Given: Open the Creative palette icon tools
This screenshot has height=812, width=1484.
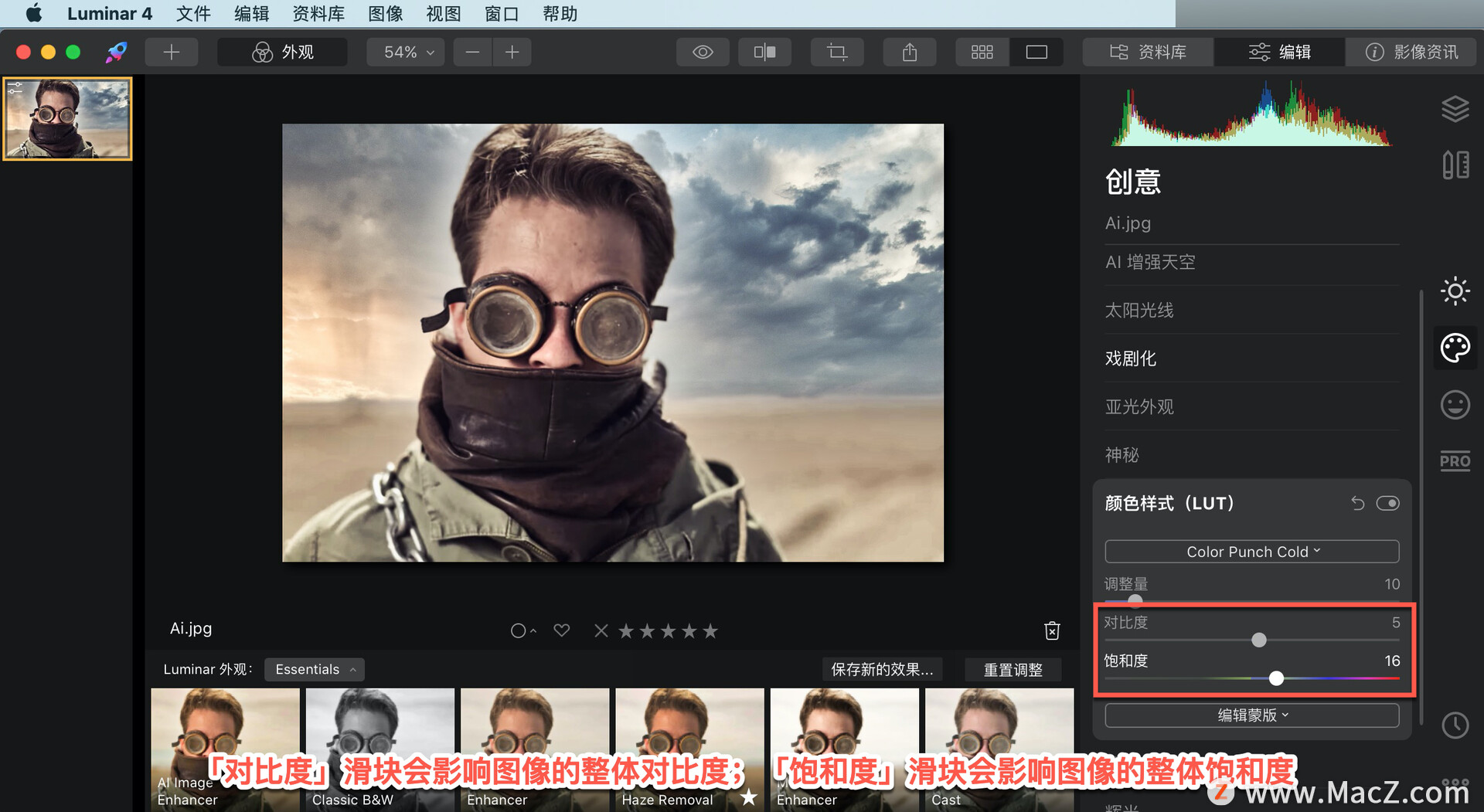Looking at the screenshot, I should (1455, 348).
